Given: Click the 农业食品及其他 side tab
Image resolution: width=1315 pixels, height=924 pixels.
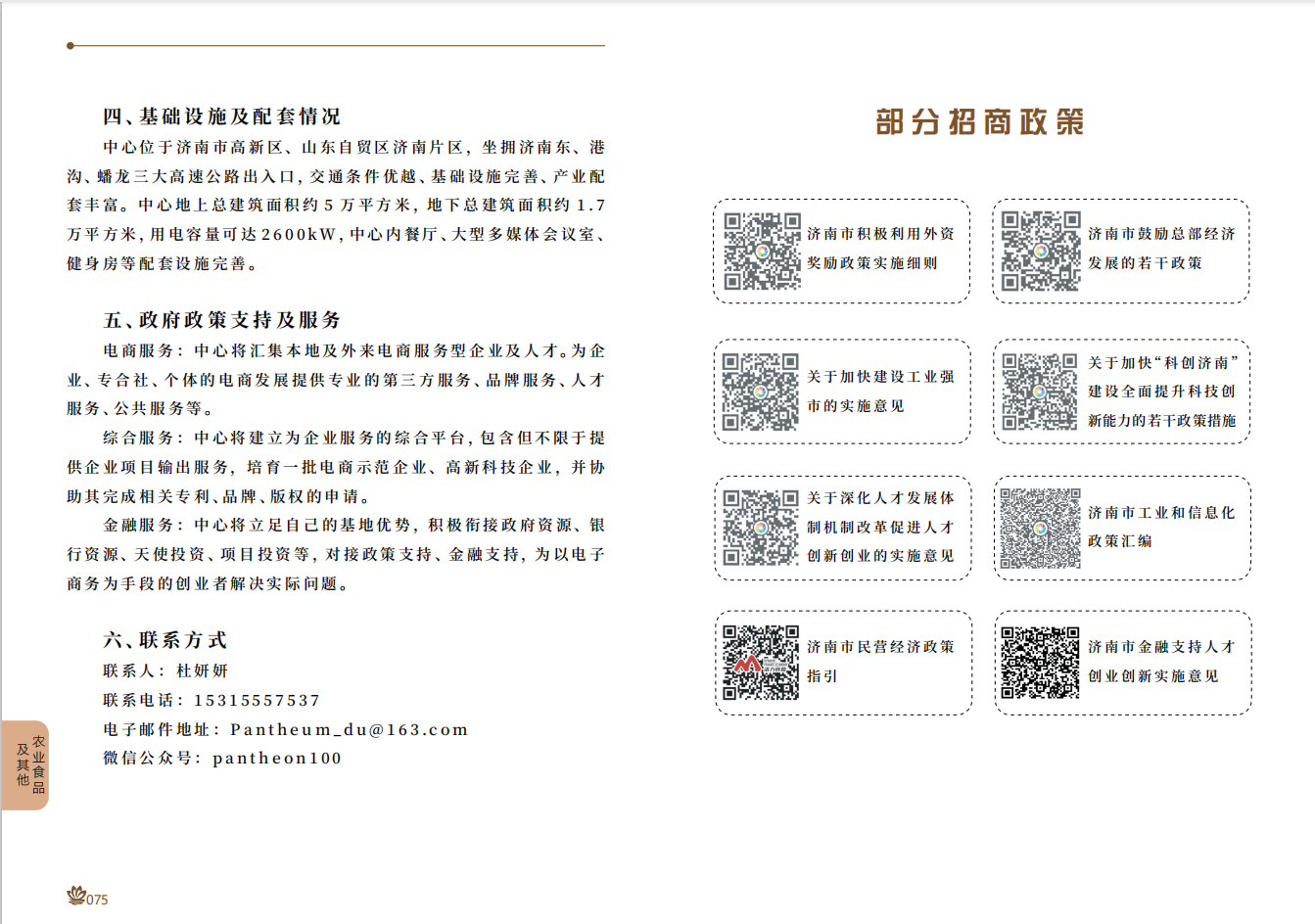Looking at the screenshot, I should 26,764.
